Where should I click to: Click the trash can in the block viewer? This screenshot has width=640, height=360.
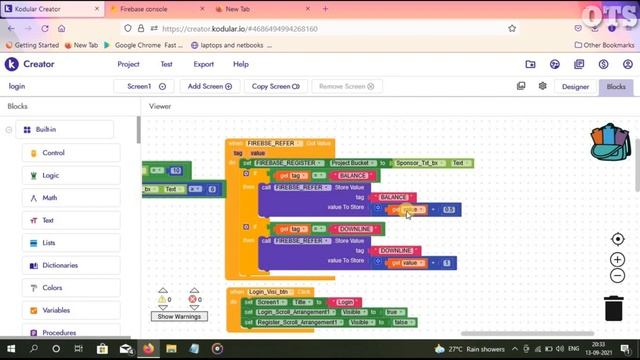click(x=613, y=309)
